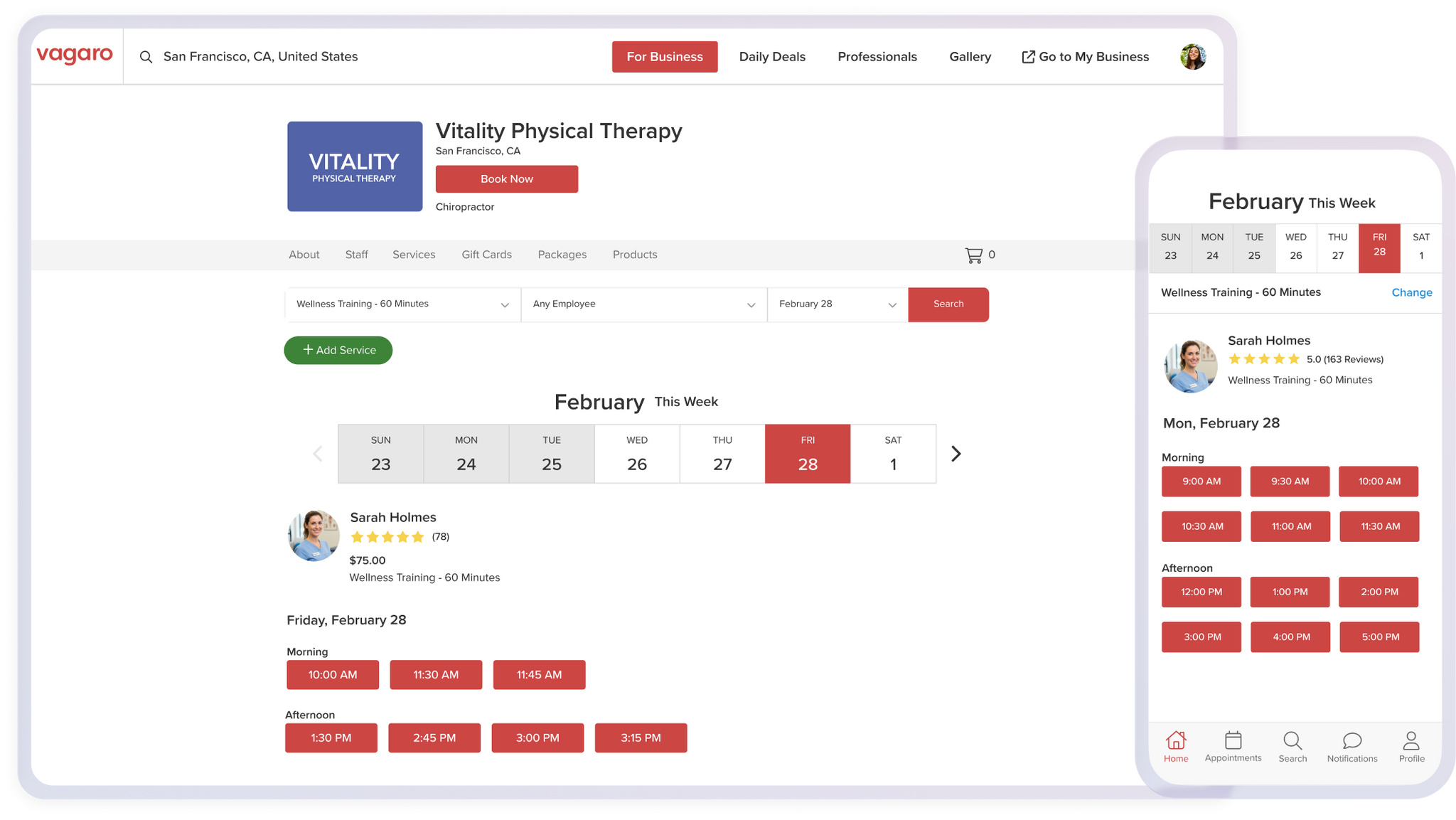Book the 2:45 PM slot
Image resolution: width=1456 pixels, height=820 pixels.
pyautogui.click(x=434, y=738)
